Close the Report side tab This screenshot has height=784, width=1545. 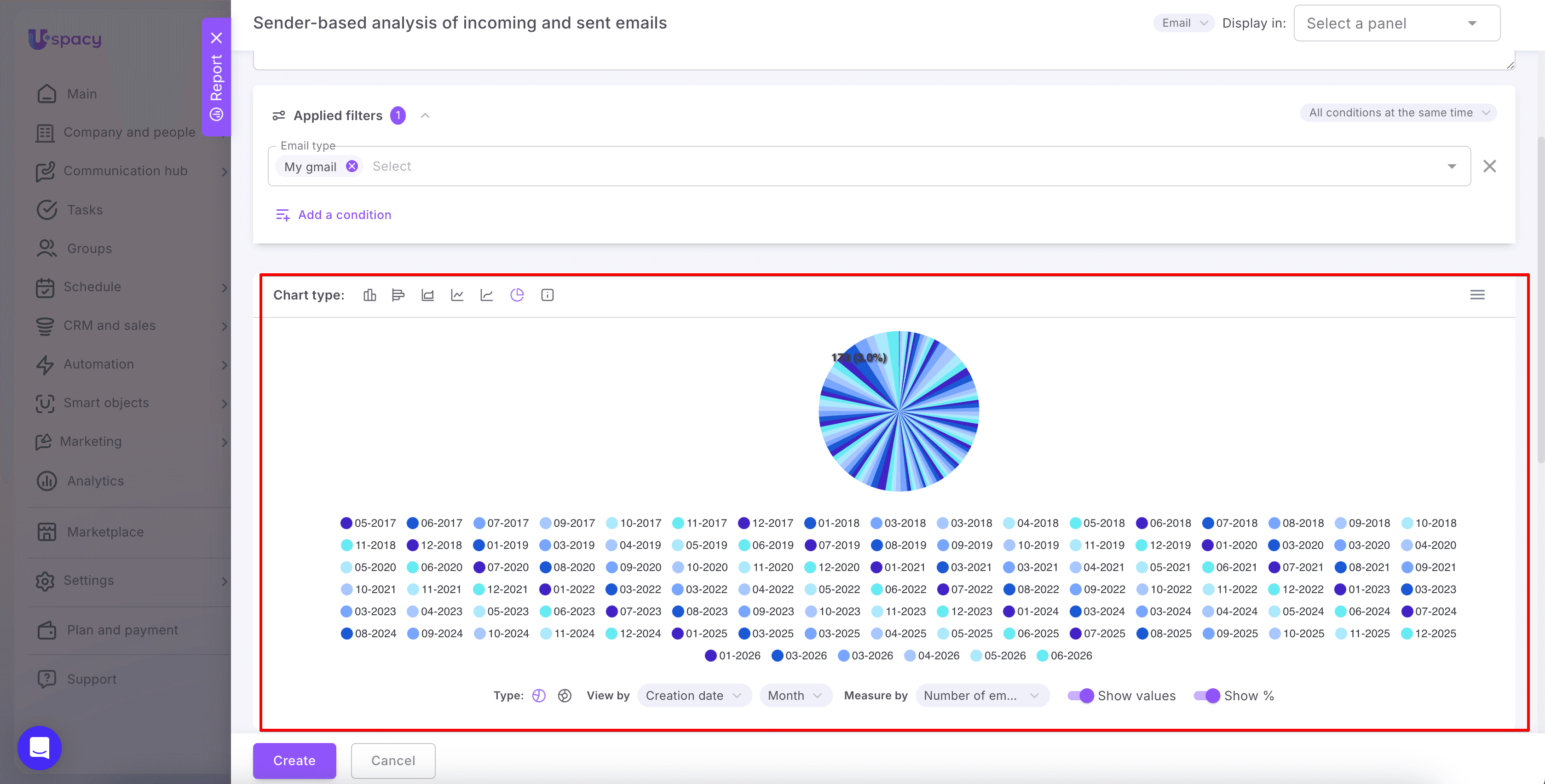click(x=217, y=38)
